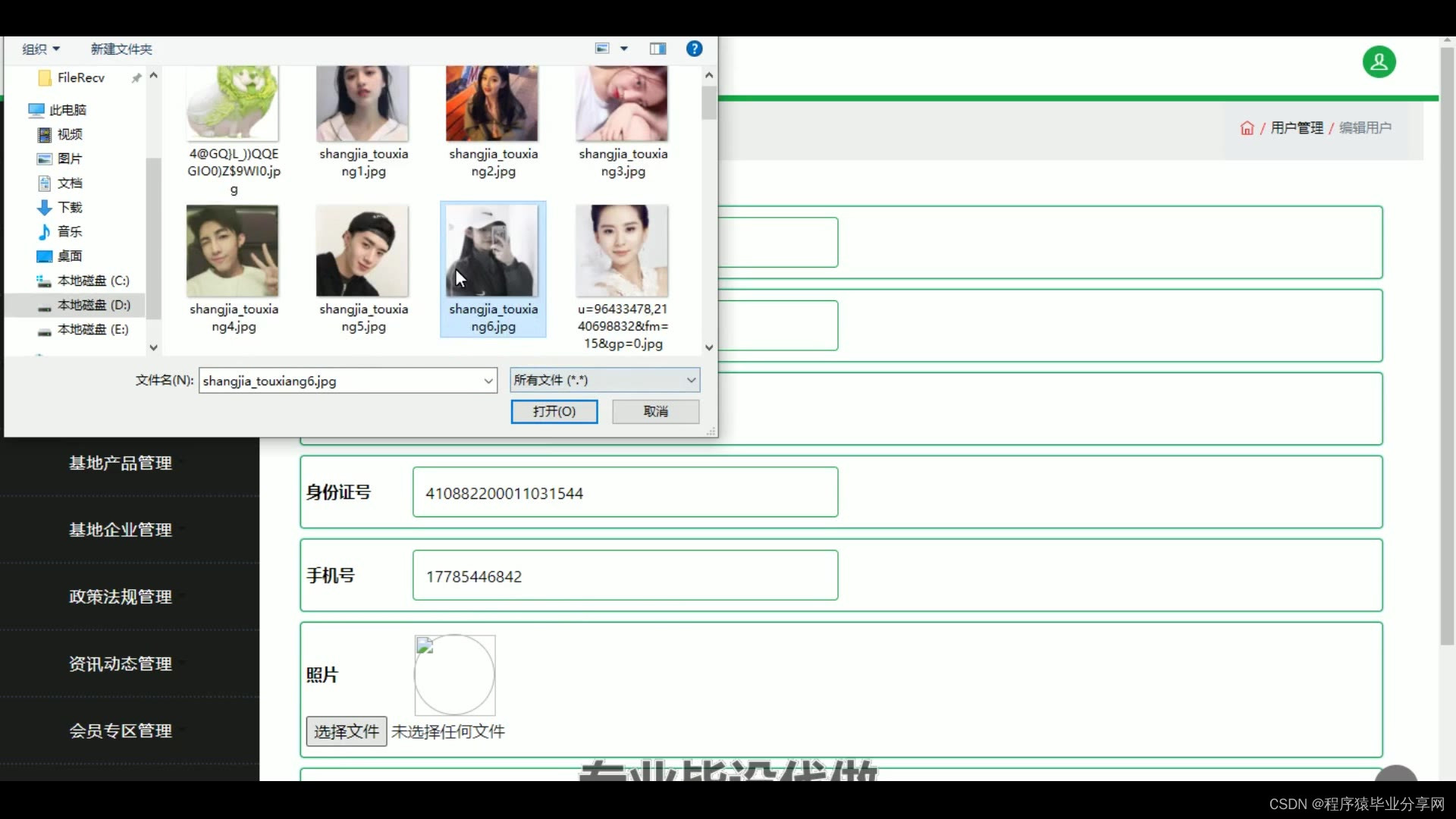
Task: Expand the filename history dropdown
Action: 488,381
